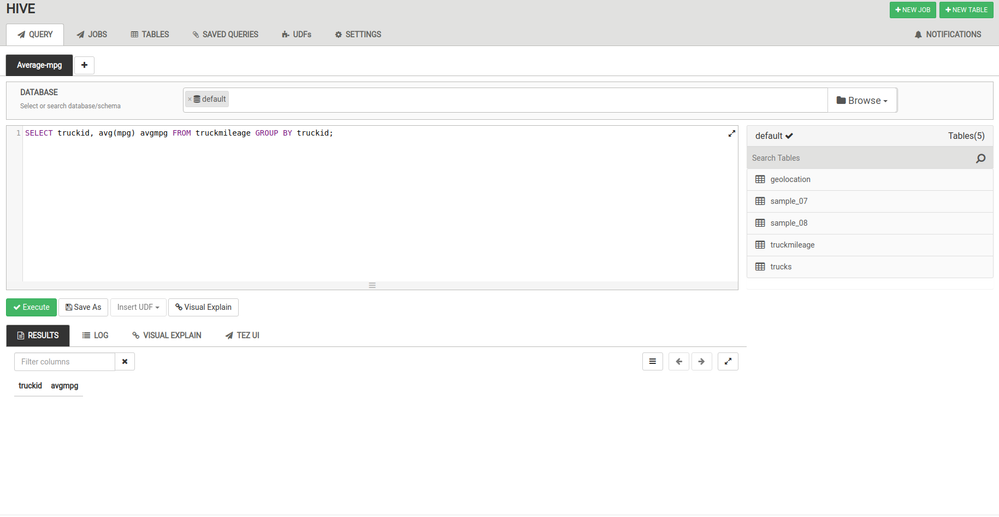This screenshot has width=999, height=517.
Task: Open NOTIFICATIONS panel
Action: pyautogui.click(x=947, y=34)
